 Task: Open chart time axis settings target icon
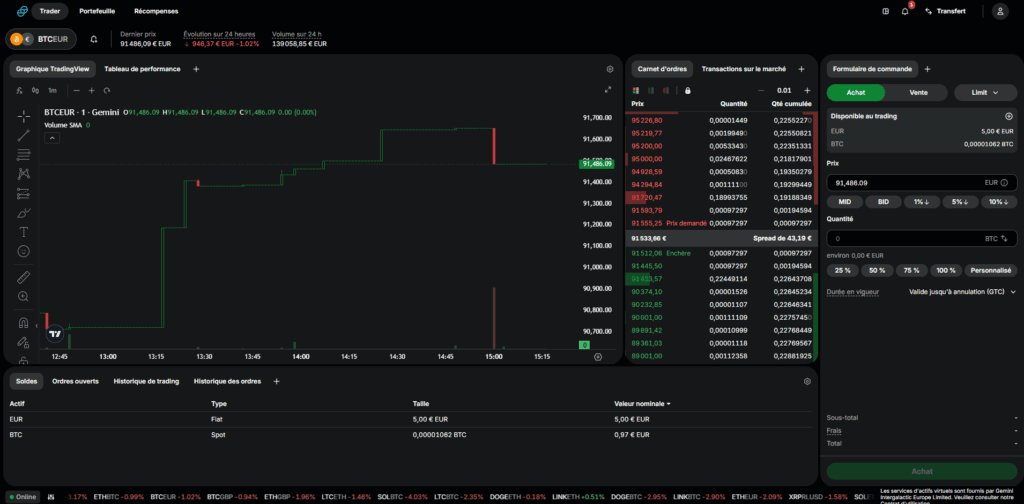pos(598,356)
